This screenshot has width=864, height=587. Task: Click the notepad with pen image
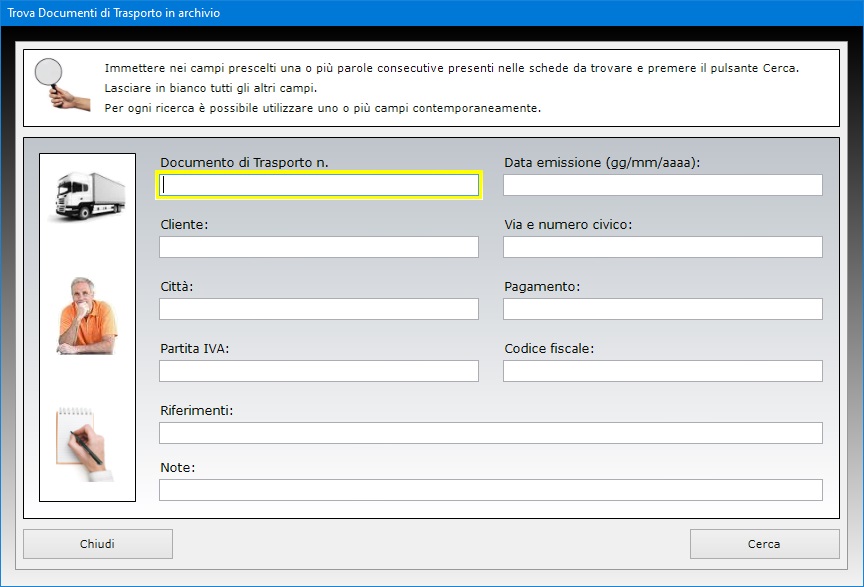pyautogui.click(x=84, y=444)
